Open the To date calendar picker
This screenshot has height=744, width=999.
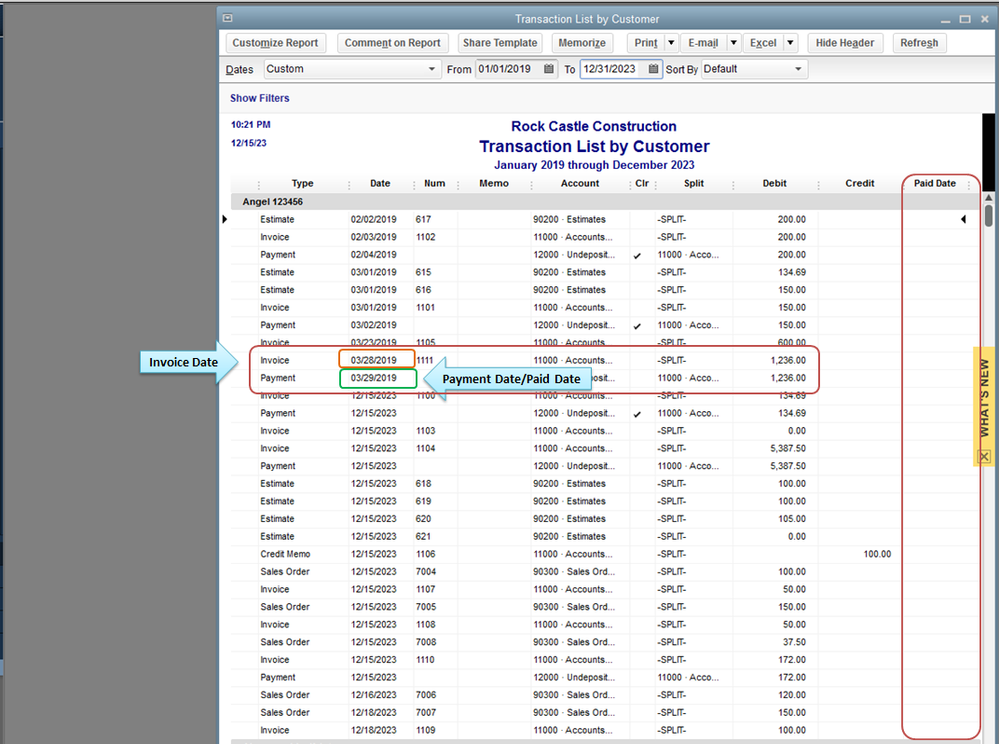click(653, 69)
